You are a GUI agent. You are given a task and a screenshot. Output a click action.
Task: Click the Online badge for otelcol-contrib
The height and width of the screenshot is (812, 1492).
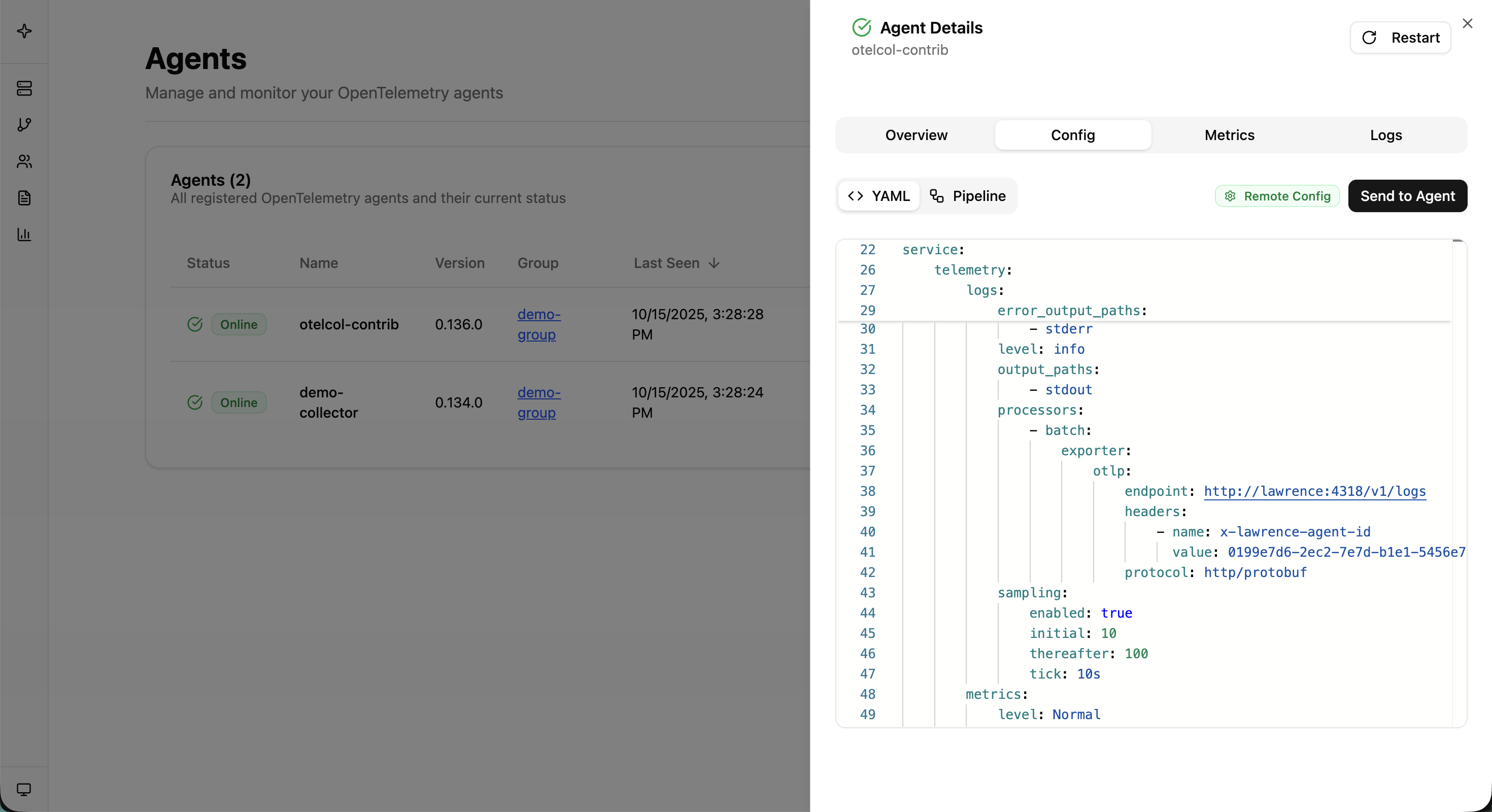tap(239, 324)
